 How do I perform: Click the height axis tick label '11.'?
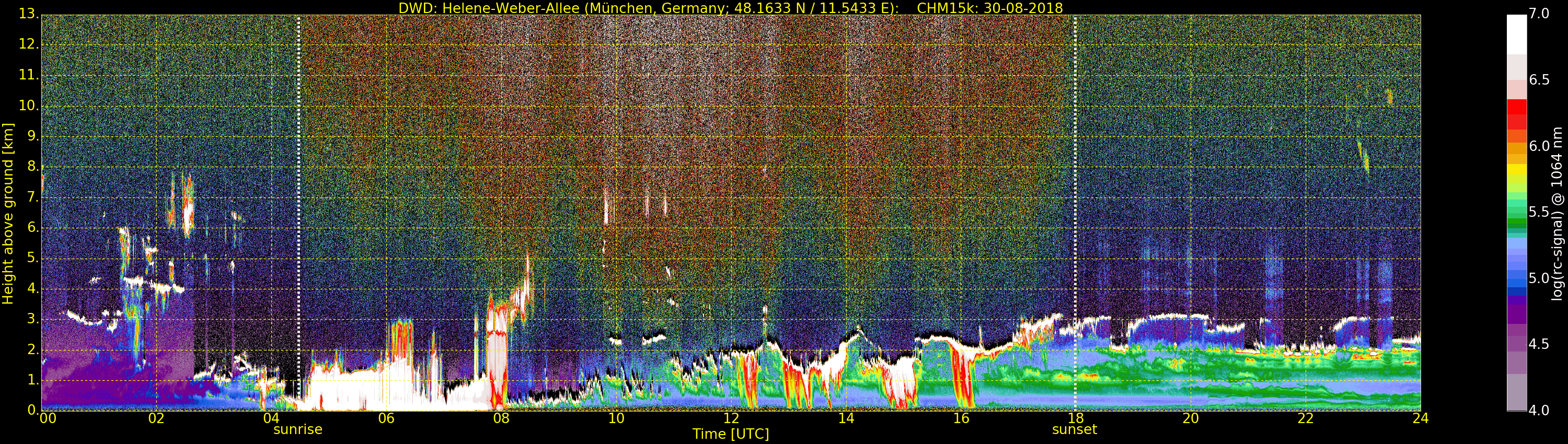click(29, 75)
